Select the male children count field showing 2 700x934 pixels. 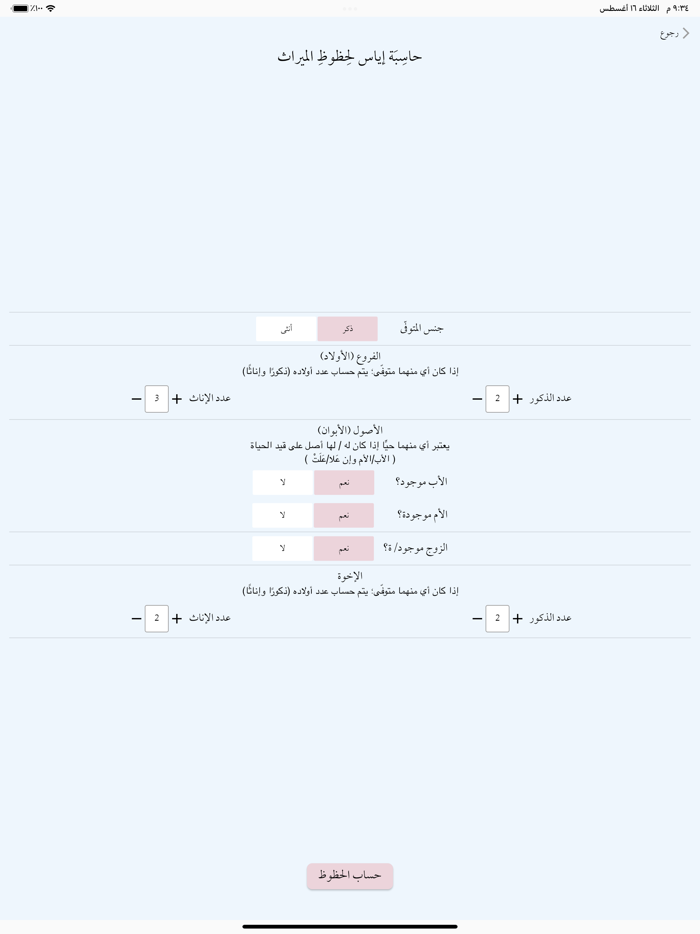click(x=497, y=398)
